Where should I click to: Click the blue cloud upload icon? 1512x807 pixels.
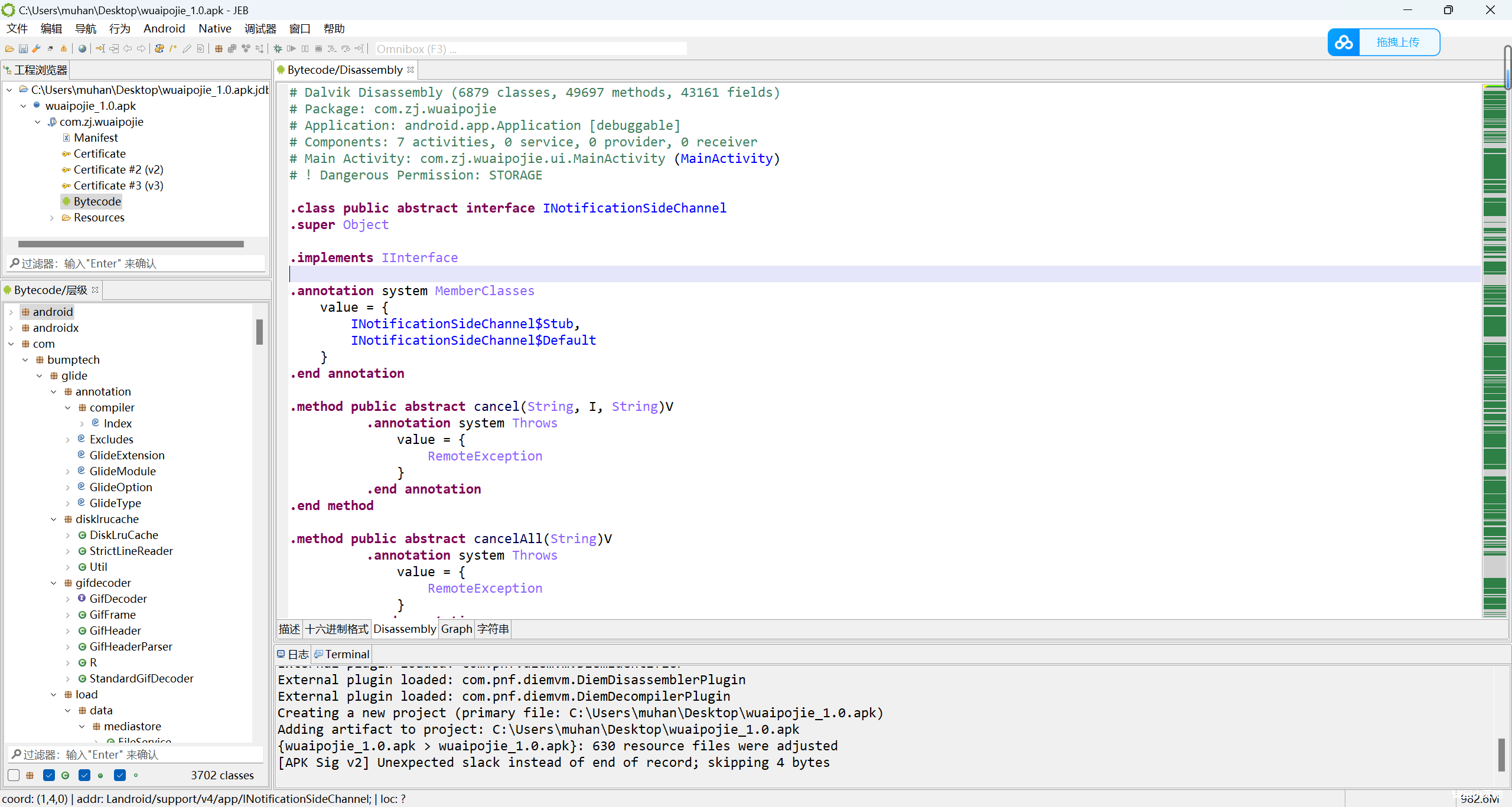(x=1344, y=43)
